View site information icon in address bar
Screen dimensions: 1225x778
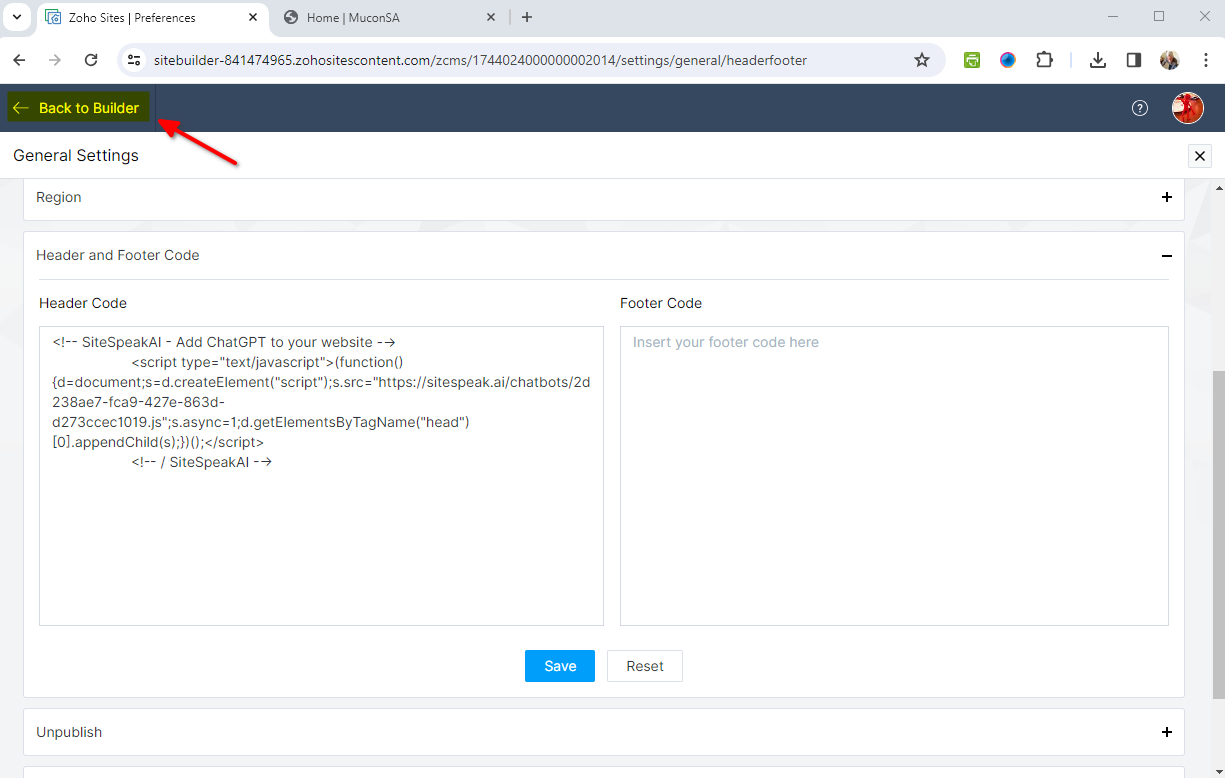pyautogui.click(x=134, y=60)
